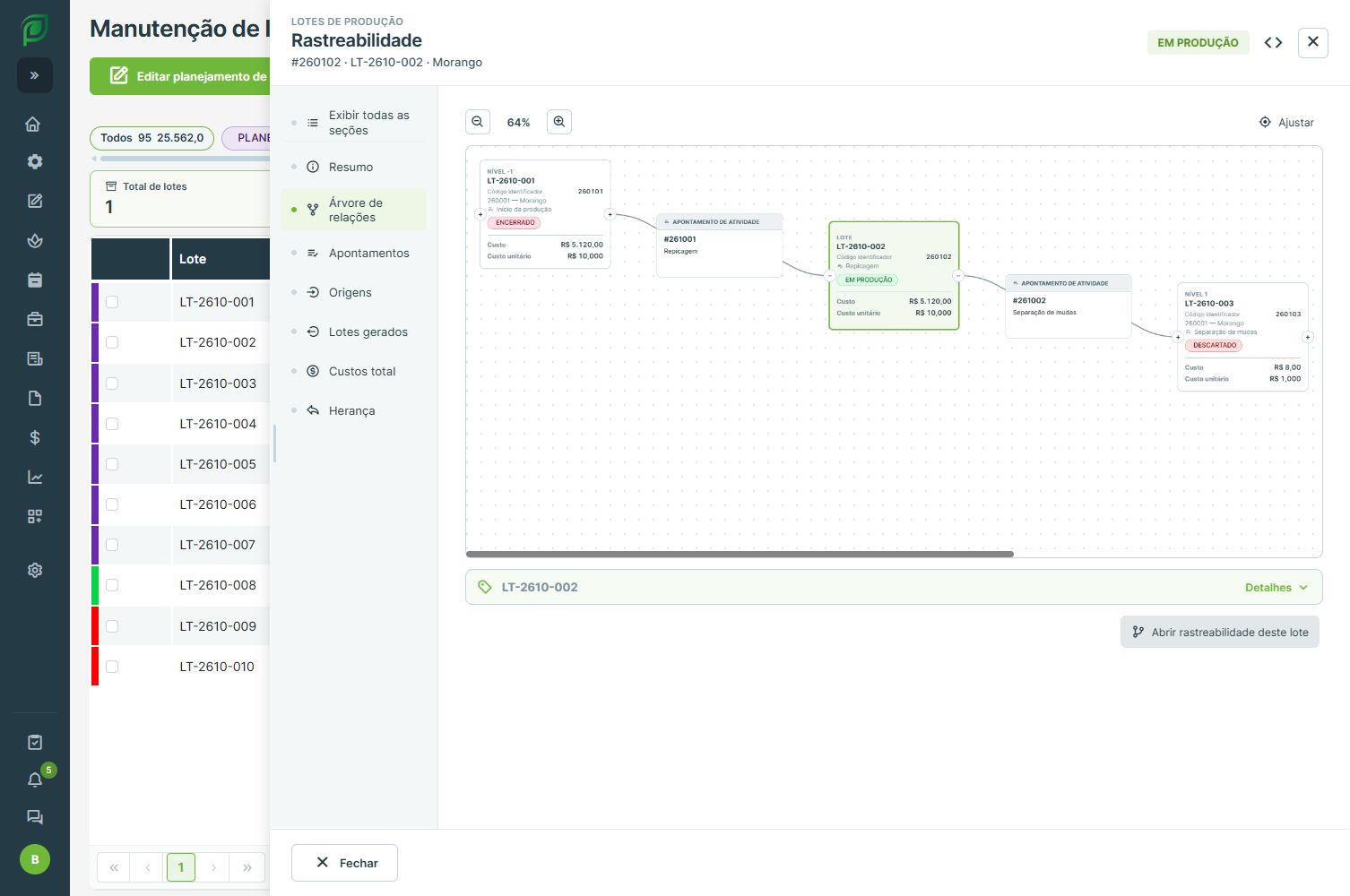Open the chat messages icon
This screenshot has height=896, width=1350.
tap(35, 817)
